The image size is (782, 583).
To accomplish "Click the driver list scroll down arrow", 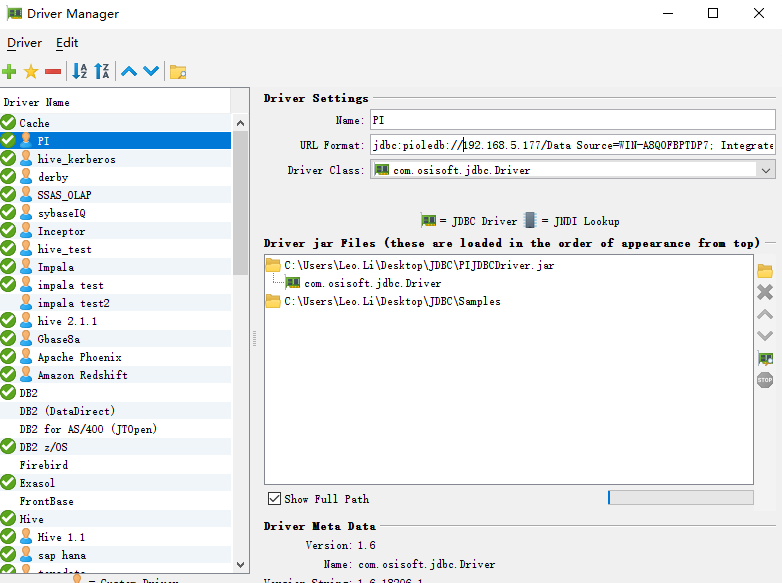I will 240,565.
